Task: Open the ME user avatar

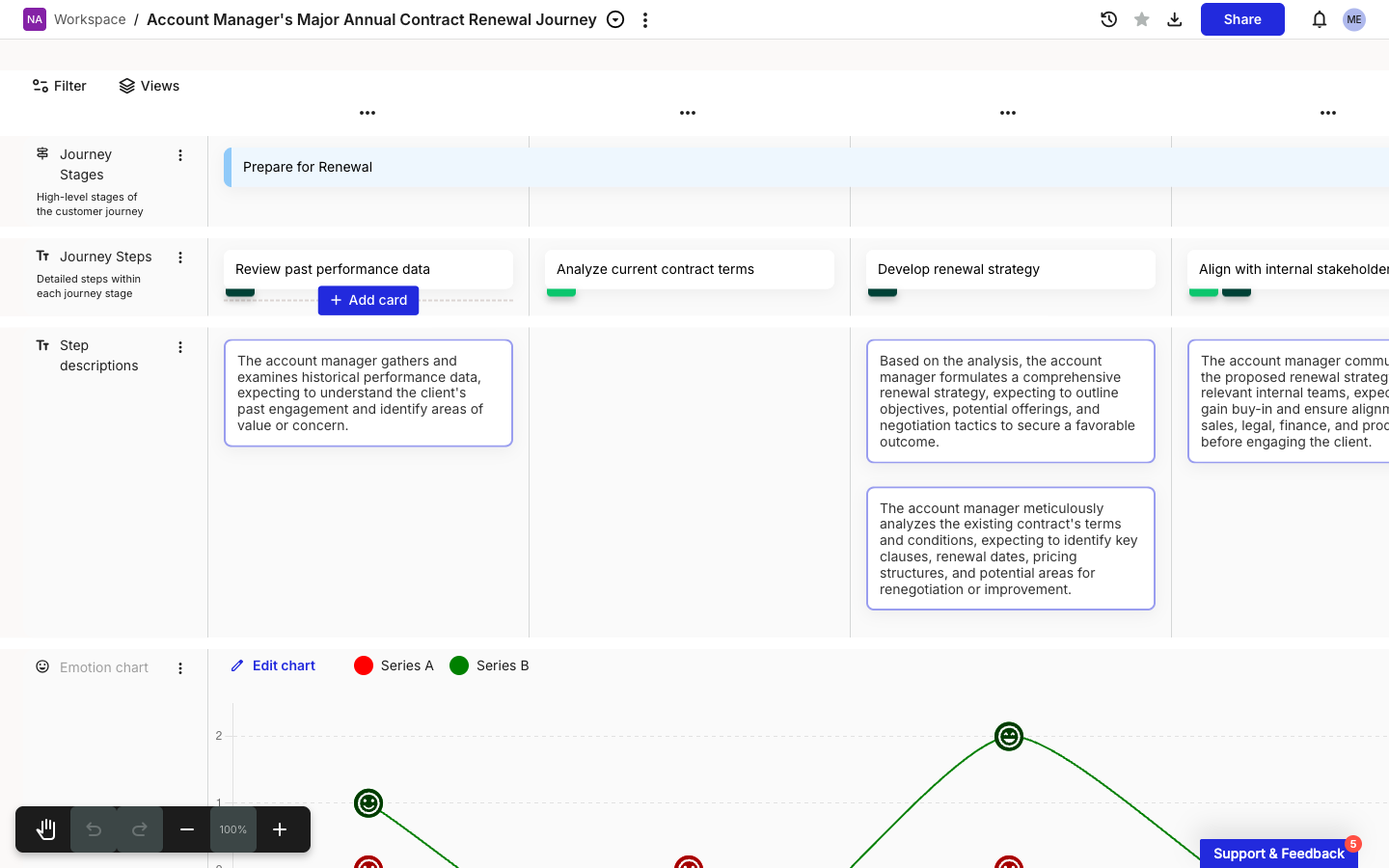Action: point(1354,19)
